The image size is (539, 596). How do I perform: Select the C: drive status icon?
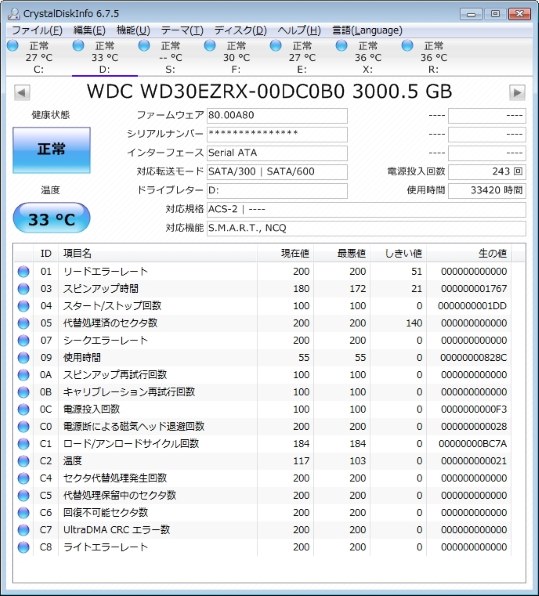tap(13, 46)
